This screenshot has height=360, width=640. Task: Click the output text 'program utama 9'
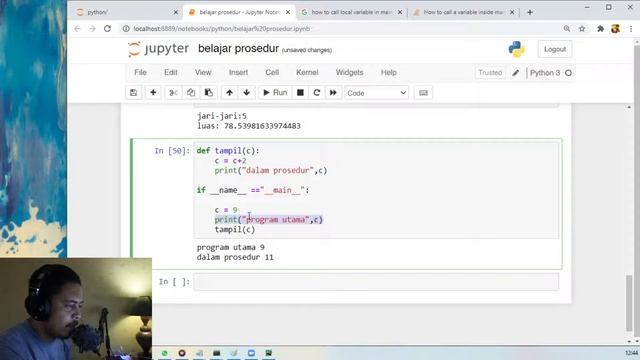[x=231, y=247]
